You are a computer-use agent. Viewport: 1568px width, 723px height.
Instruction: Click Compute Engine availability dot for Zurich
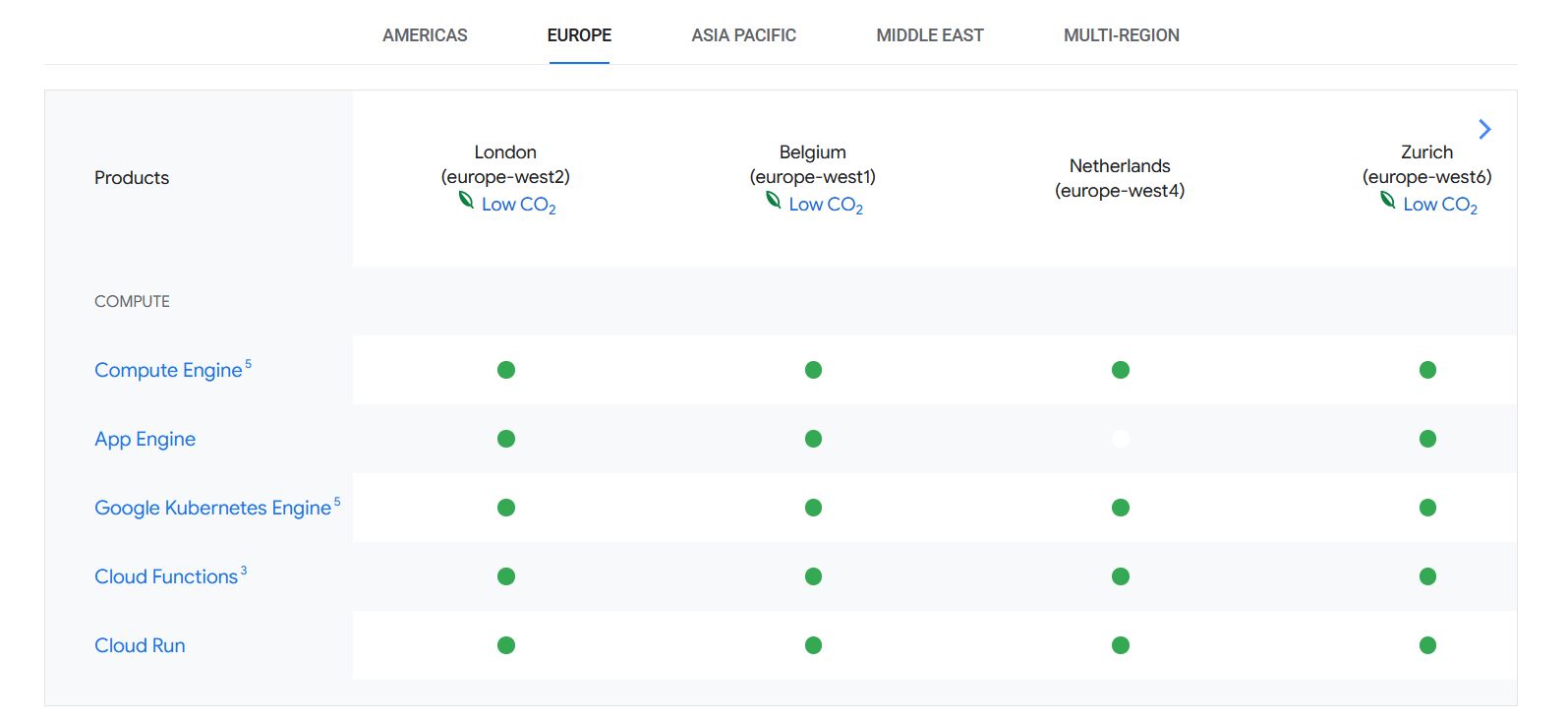click(1427, 370)
